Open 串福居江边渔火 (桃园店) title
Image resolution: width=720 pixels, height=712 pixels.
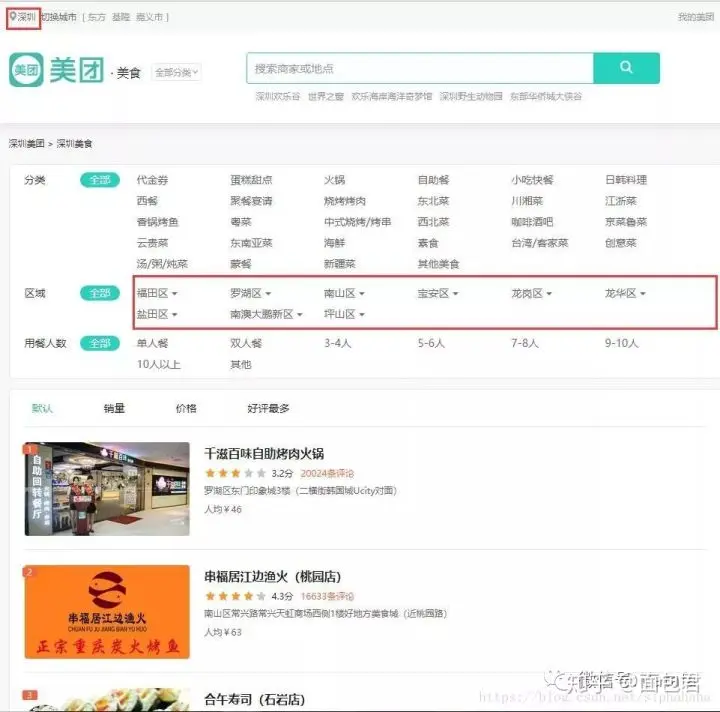click(272, 577)
